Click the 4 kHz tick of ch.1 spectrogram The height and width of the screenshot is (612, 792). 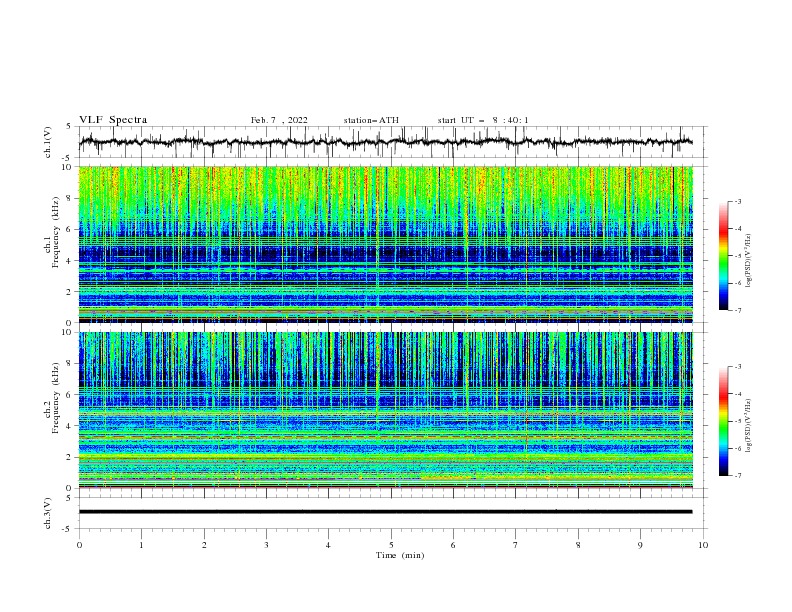click(x=69, y=261)
